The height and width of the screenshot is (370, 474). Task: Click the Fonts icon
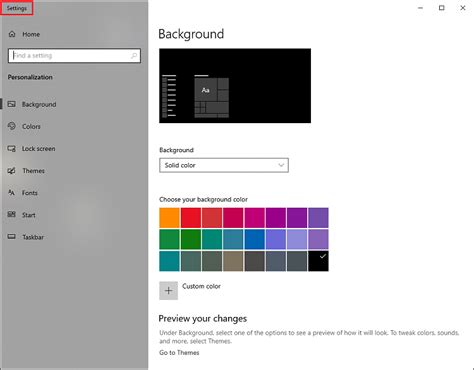coord(12,193)
